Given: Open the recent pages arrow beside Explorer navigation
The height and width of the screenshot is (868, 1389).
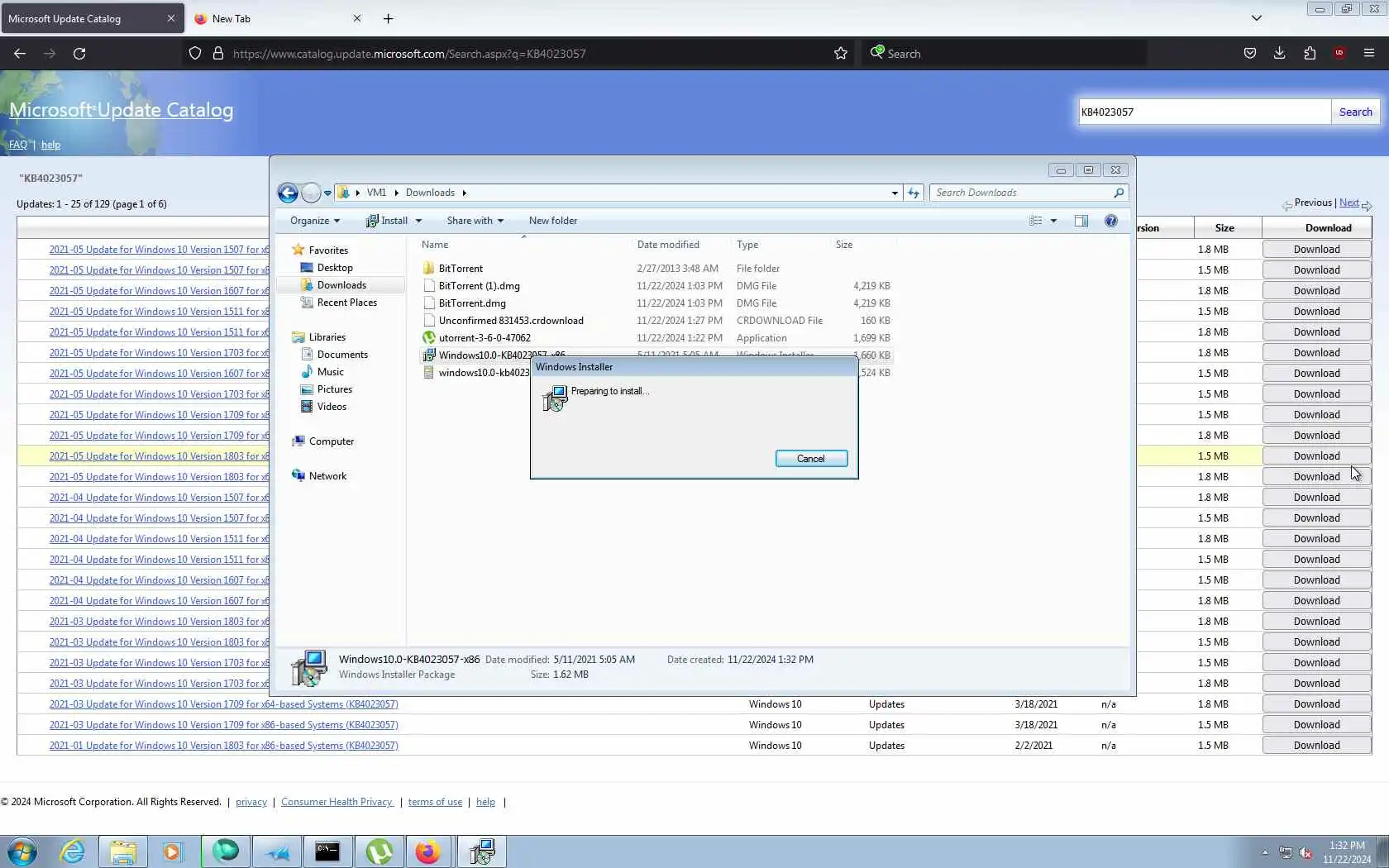Looking at the screenshot, I should [327, 193].
